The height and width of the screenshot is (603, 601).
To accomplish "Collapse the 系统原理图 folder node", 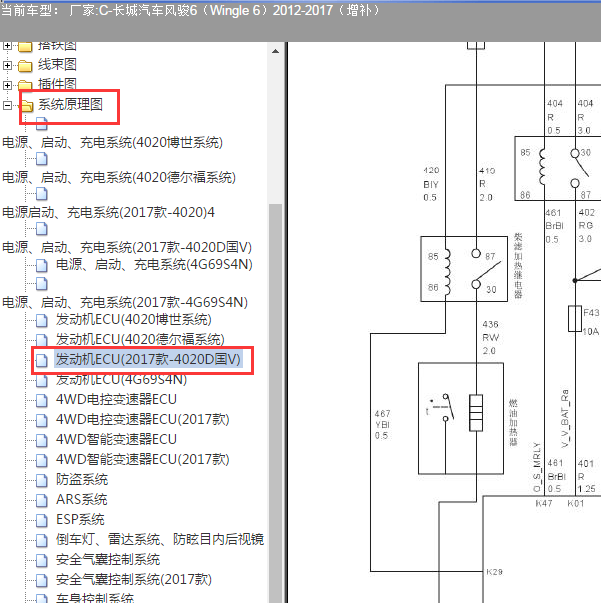I will point(7,105).
